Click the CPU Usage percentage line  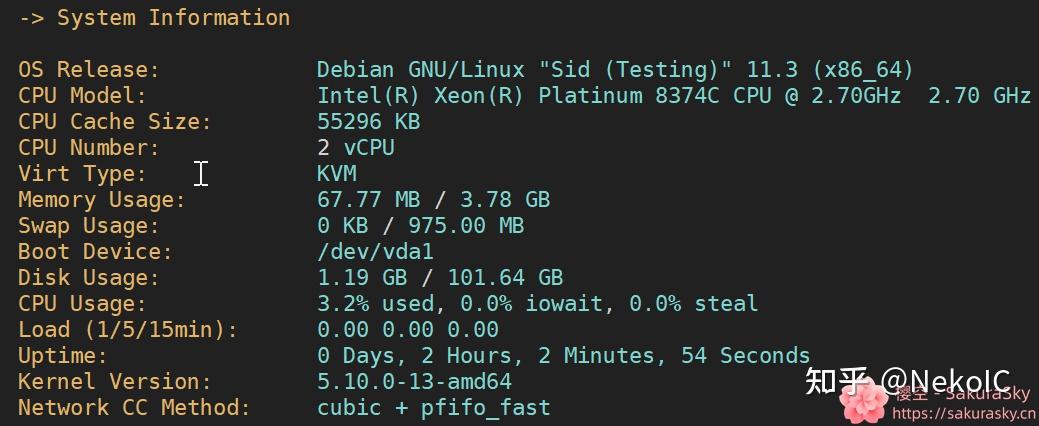537,304
